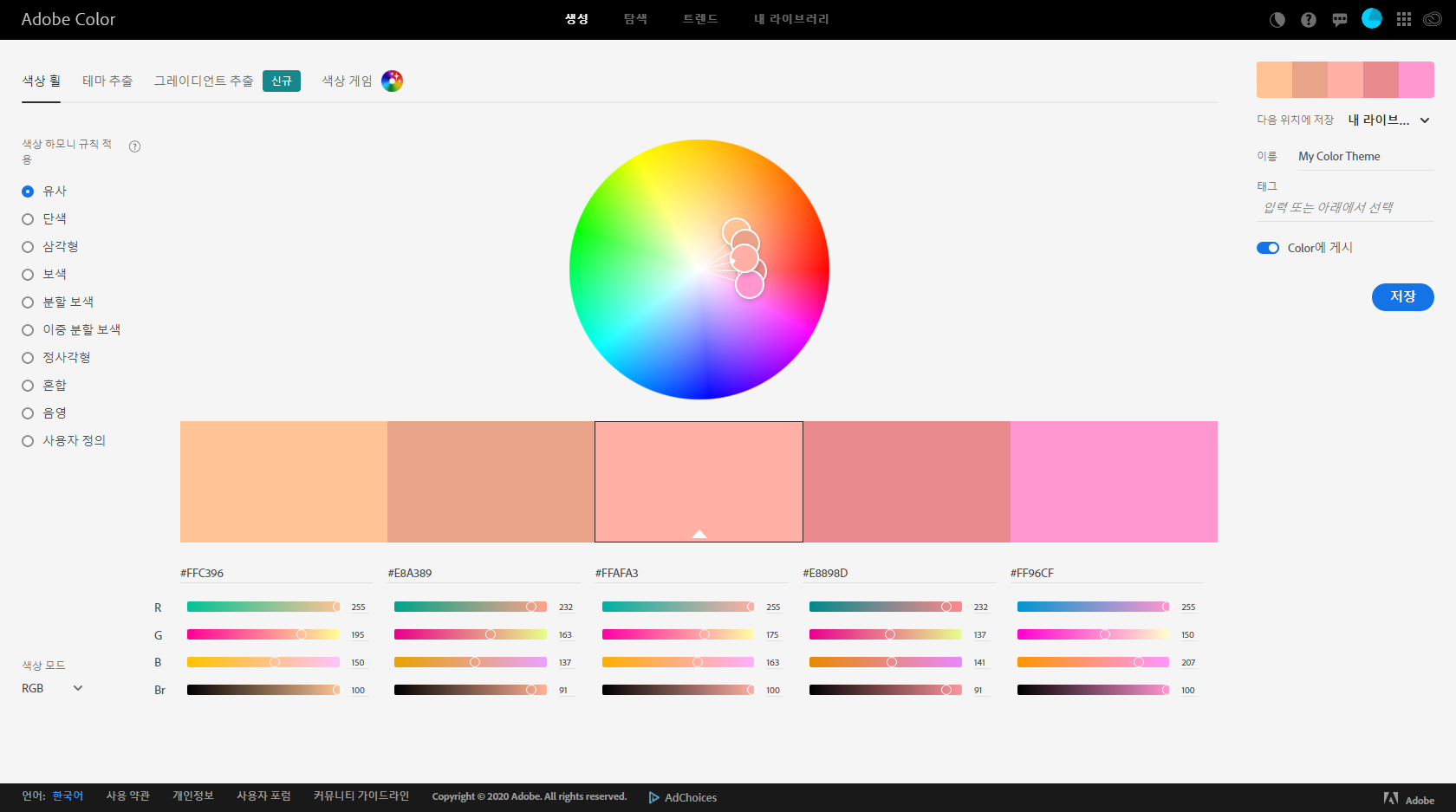Screen dimensions: 1456x812
Task: Open the 내 라이브러리 save location dropdown
Action: pyautogui.click(x=1388, y=120)
